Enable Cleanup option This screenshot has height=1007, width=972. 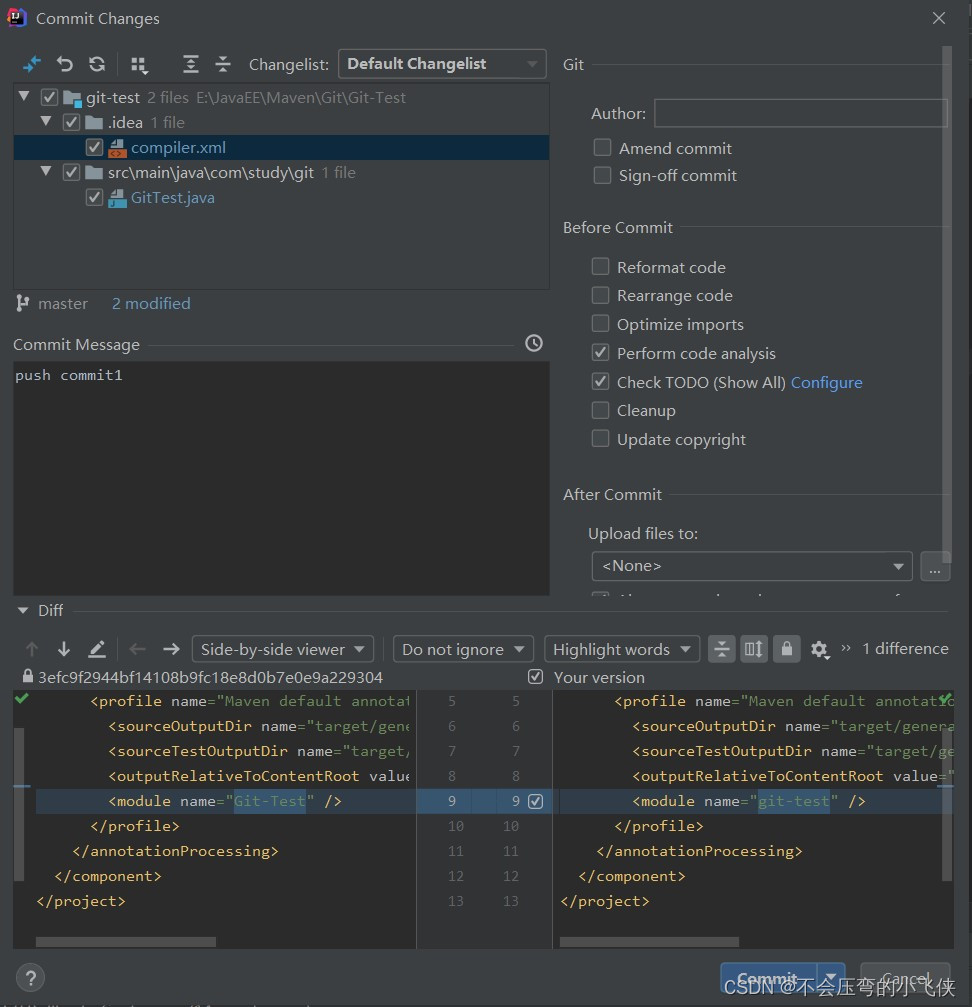[600, 410]
